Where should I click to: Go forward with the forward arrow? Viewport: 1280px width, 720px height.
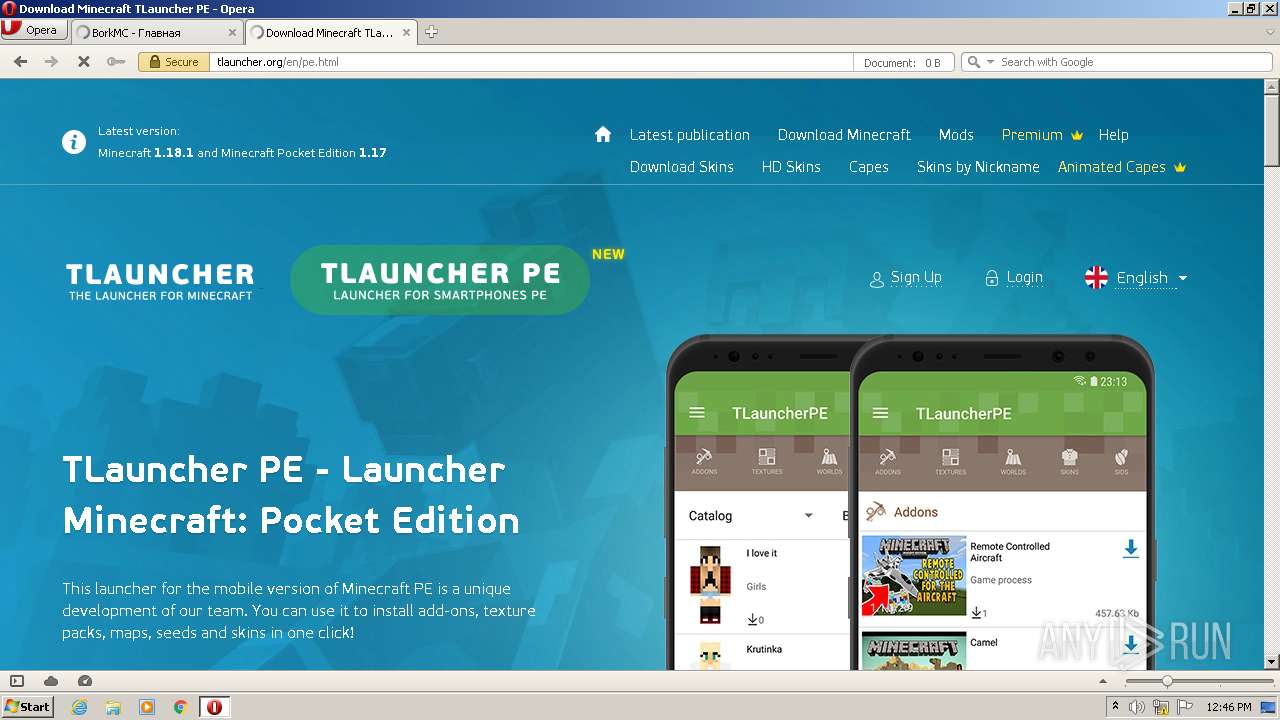[x=52, y=62]
